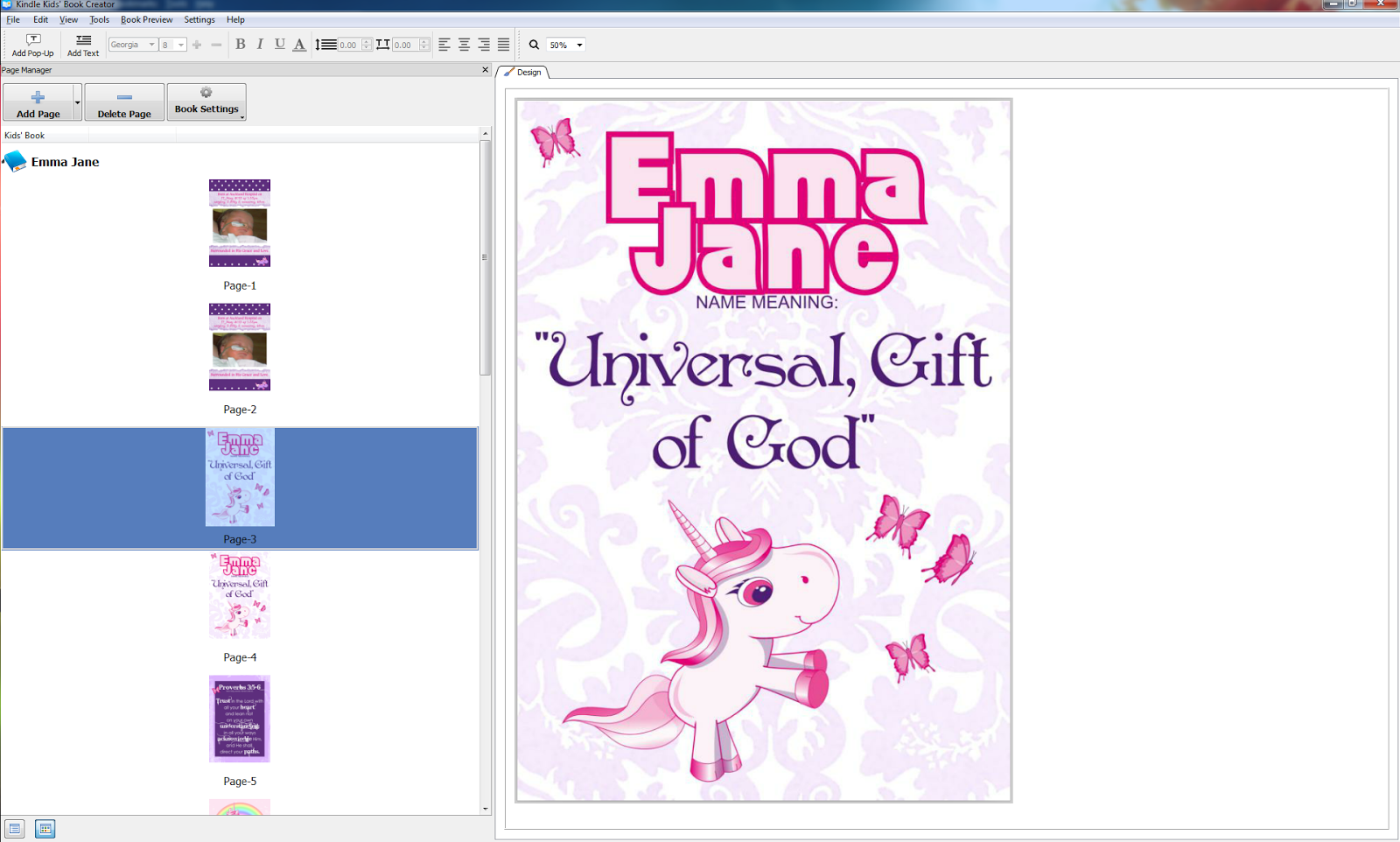The width and height of the screenshot is (1400, 842).
Task: Open the Georgia font family dropdown
Action: tap(150, 44)
